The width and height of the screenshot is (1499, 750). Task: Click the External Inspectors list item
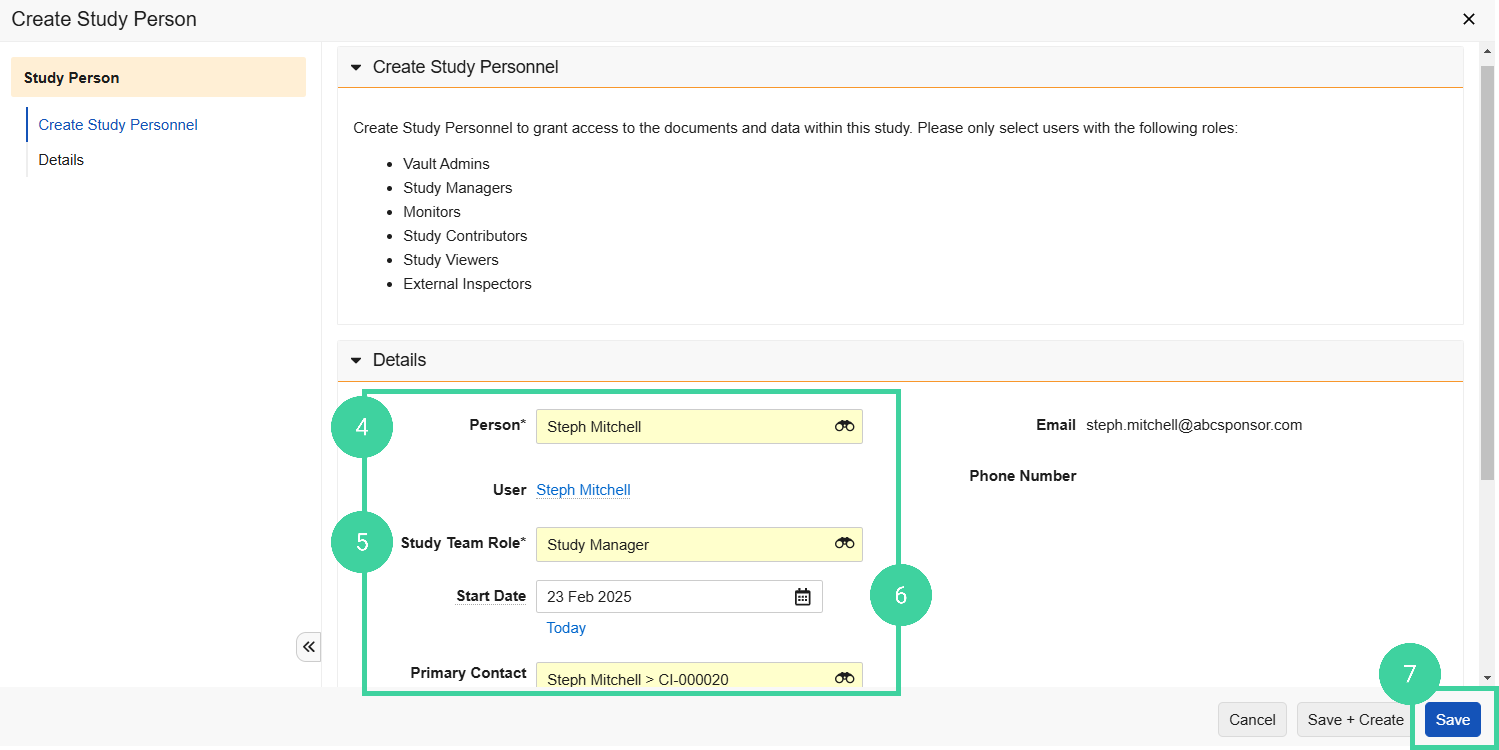click(x=467, y=284)
